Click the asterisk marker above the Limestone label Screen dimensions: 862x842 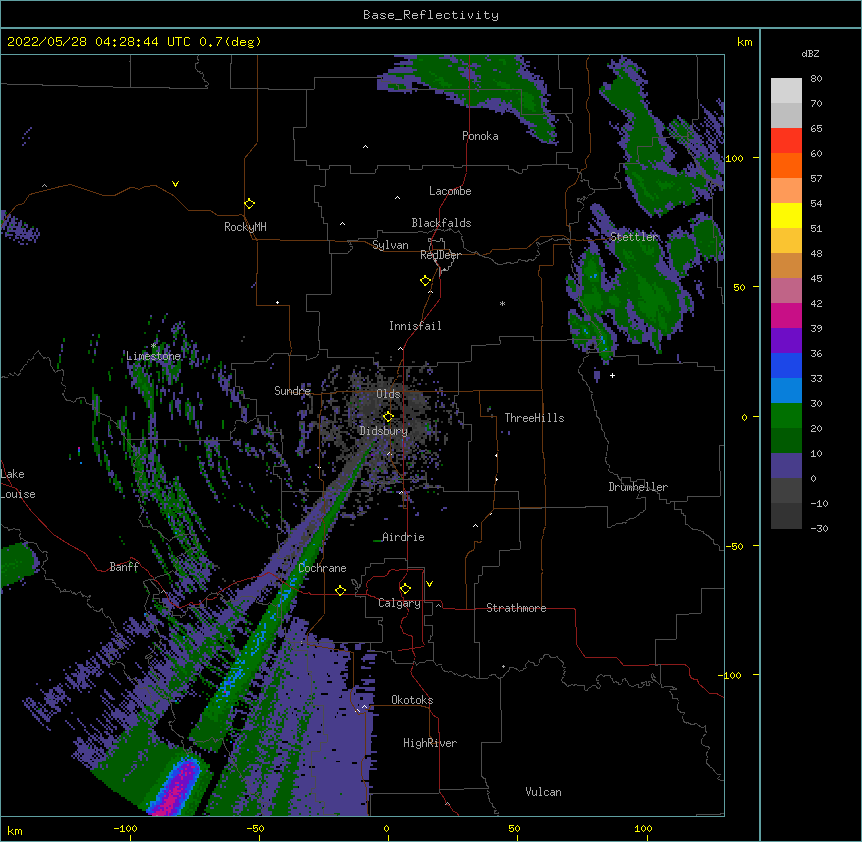[153, 345]
